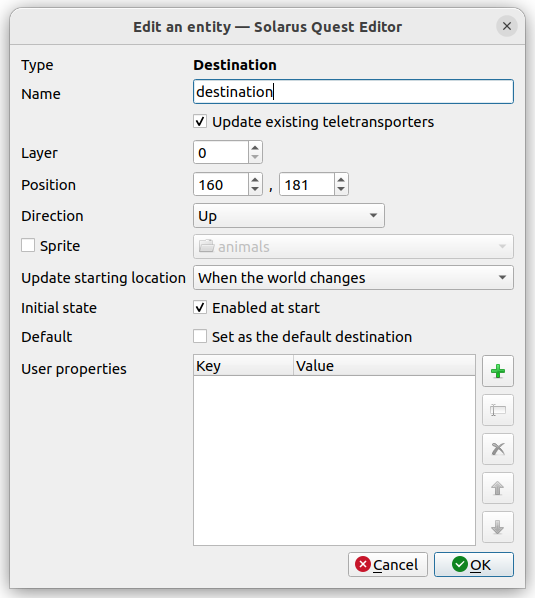535x598 pixels.
Task: Click the rename user property key icon
Action: click(x=498, y=410)
